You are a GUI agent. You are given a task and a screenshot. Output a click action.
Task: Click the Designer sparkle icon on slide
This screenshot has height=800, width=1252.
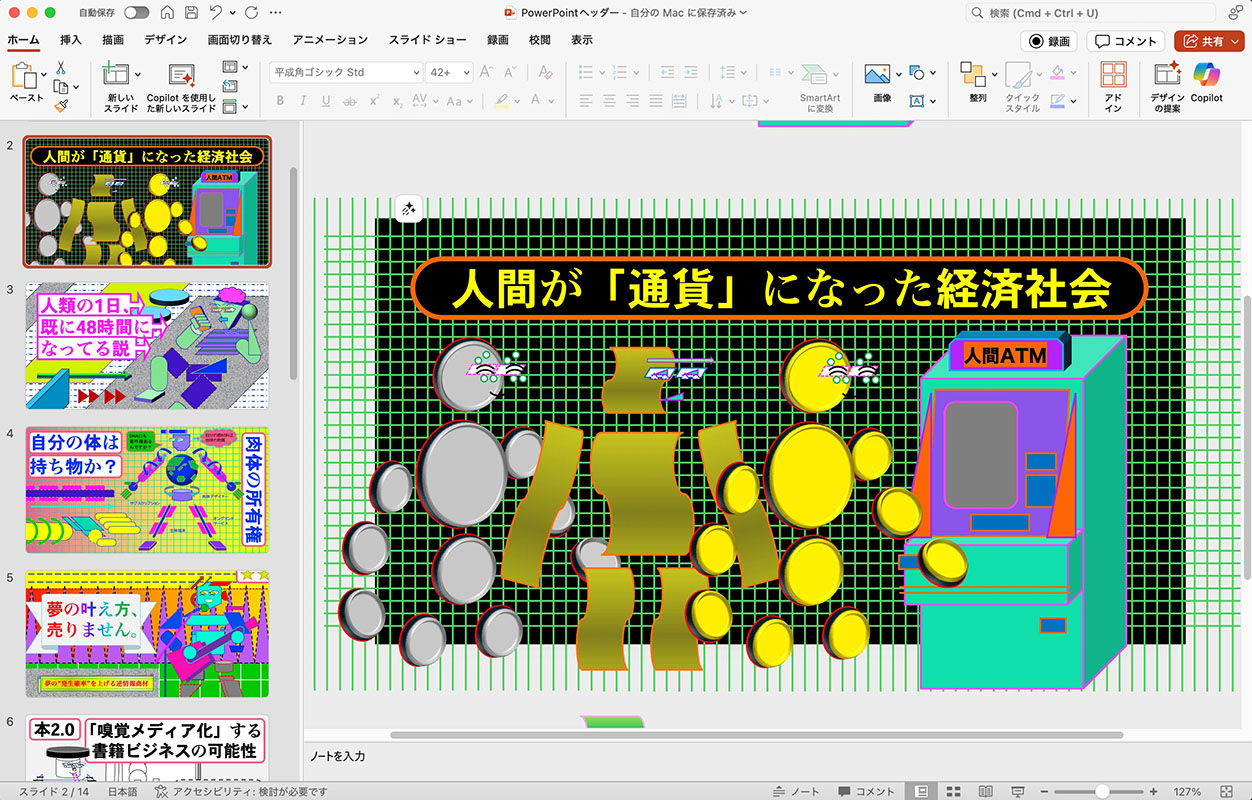pyautogui.click(x=409, y=209)
